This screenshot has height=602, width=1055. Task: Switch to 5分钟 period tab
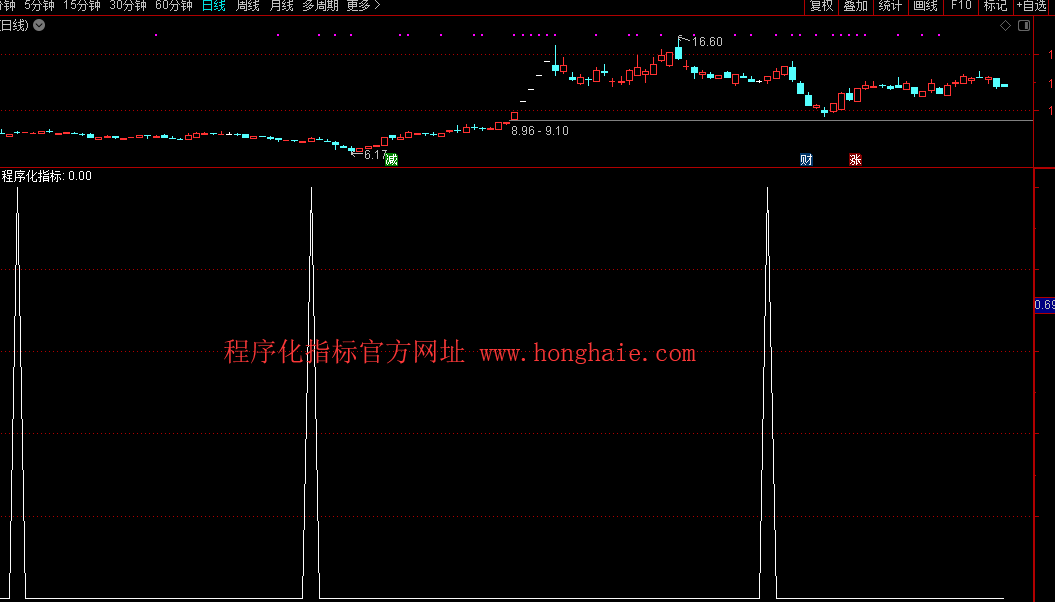(39, 6)
